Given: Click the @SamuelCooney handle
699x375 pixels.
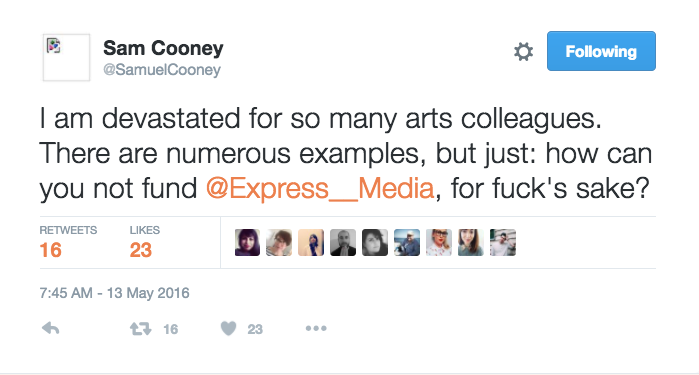Looking at the screenshot, I should [162, 70].
